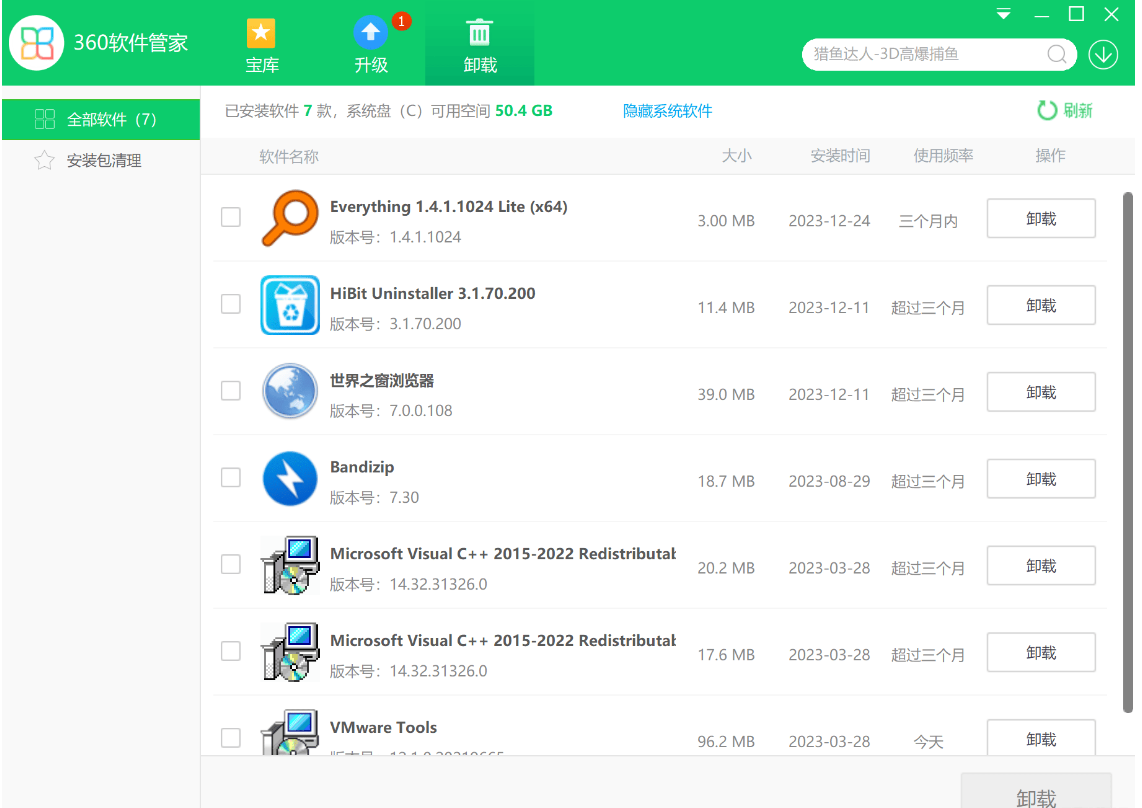Click the 360软件管家 logo icon
Viewport: 1142px width, 808px height.
tap(37, 43)
